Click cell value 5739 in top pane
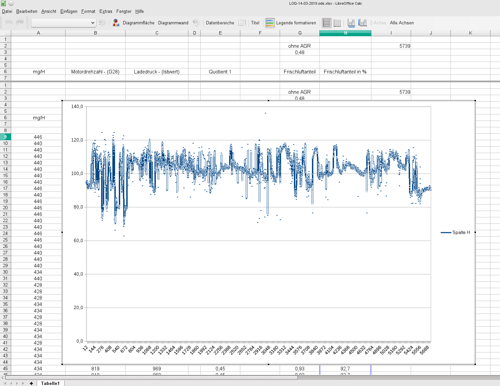Viewport: 500px width, 386px height. [x=391, y=46]
